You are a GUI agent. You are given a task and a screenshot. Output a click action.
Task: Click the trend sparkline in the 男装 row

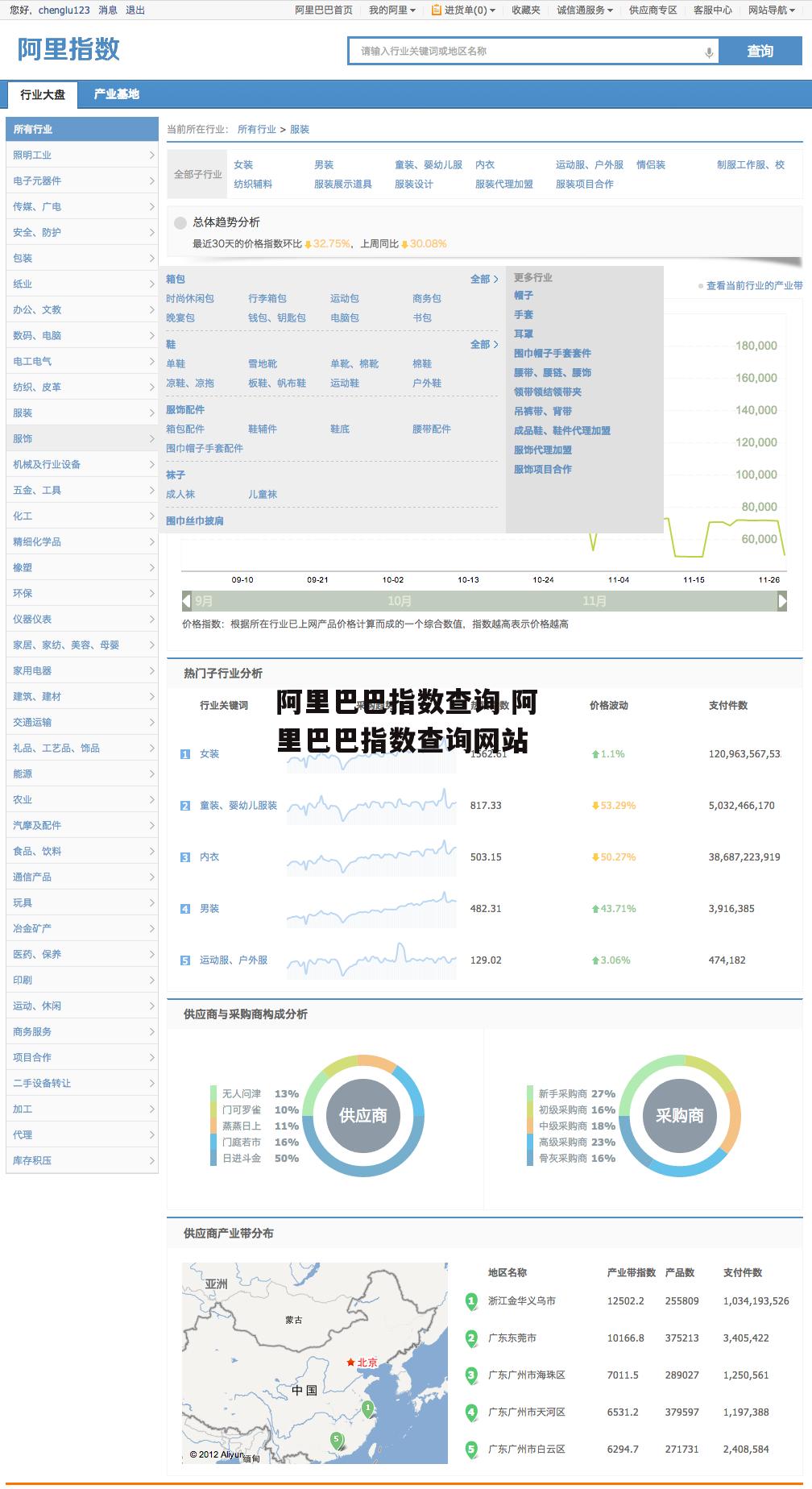371,909
